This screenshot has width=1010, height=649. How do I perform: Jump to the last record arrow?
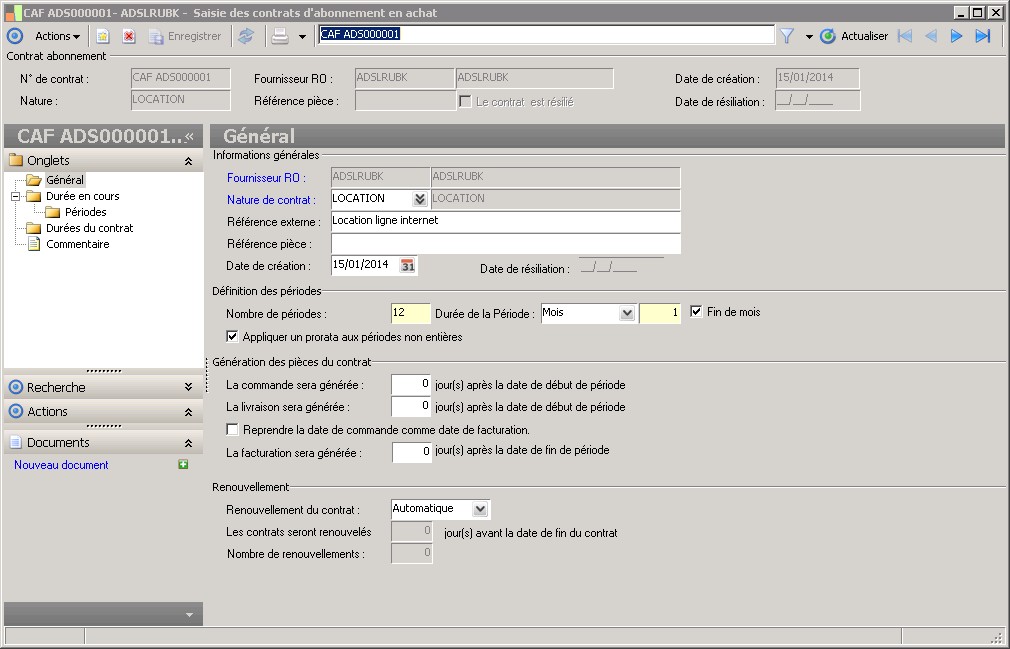tap(983, 36)
